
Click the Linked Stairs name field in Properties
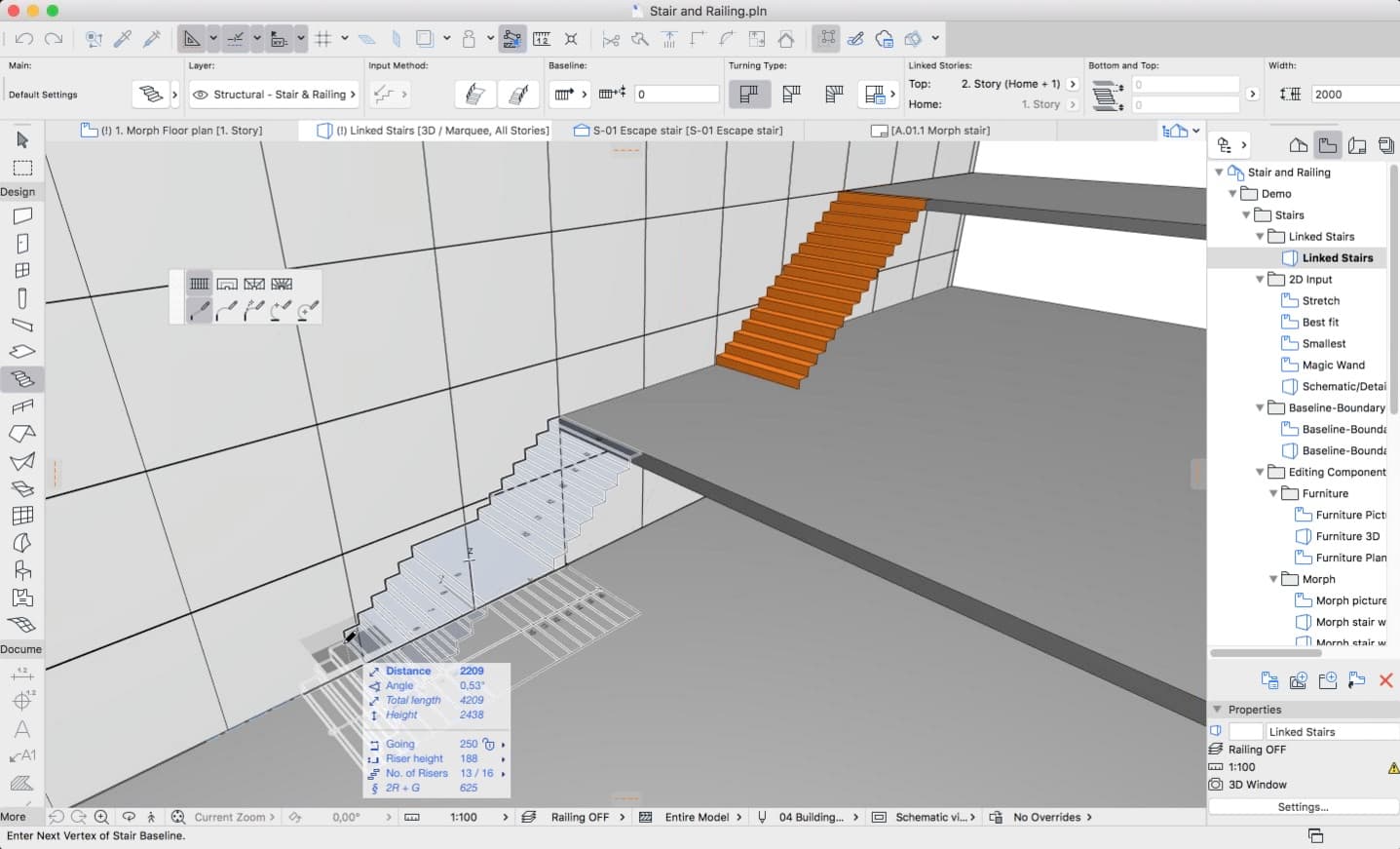(1331, 732)
